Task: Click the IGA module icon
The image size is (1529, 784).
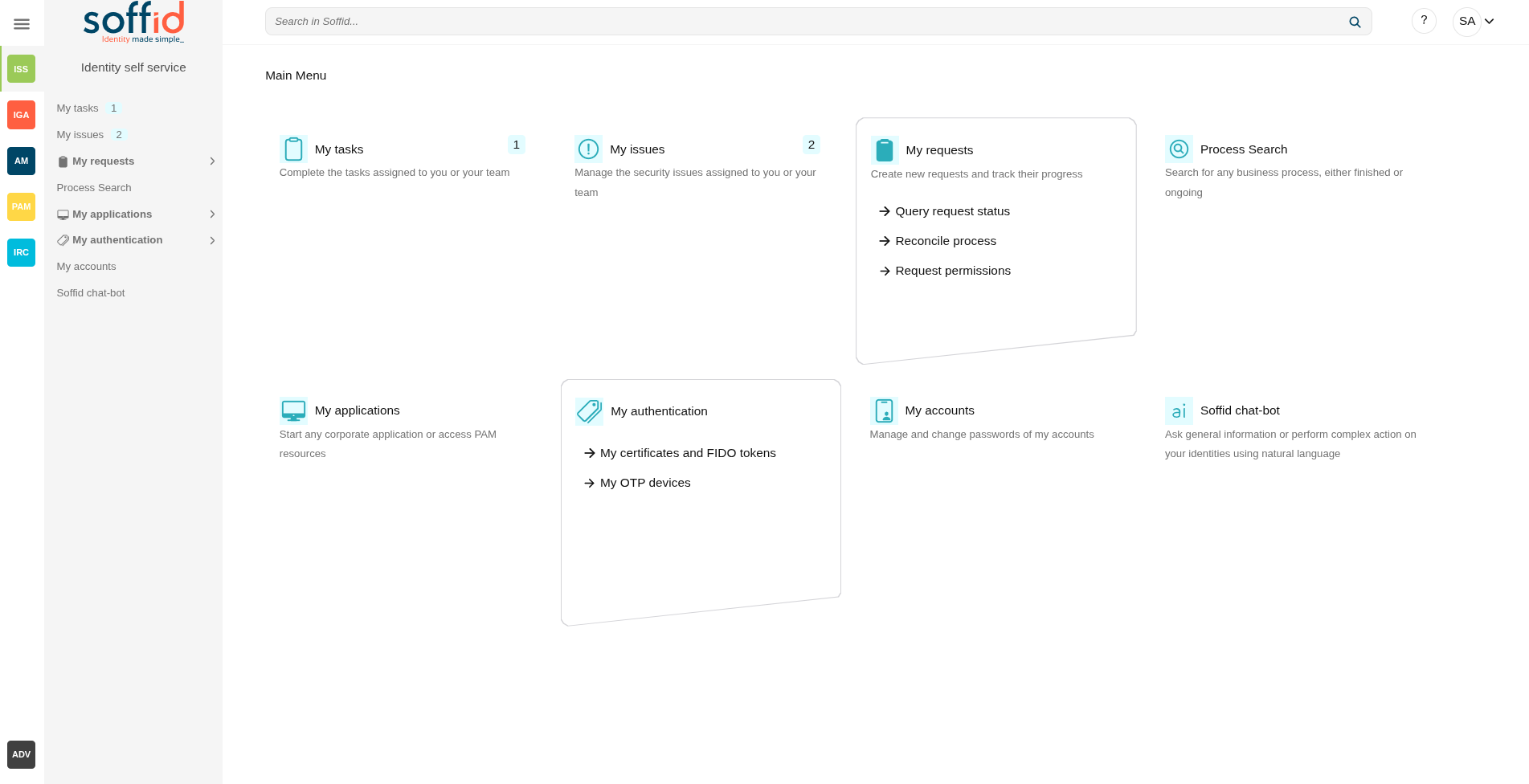Action: click(x=21, y=115)
